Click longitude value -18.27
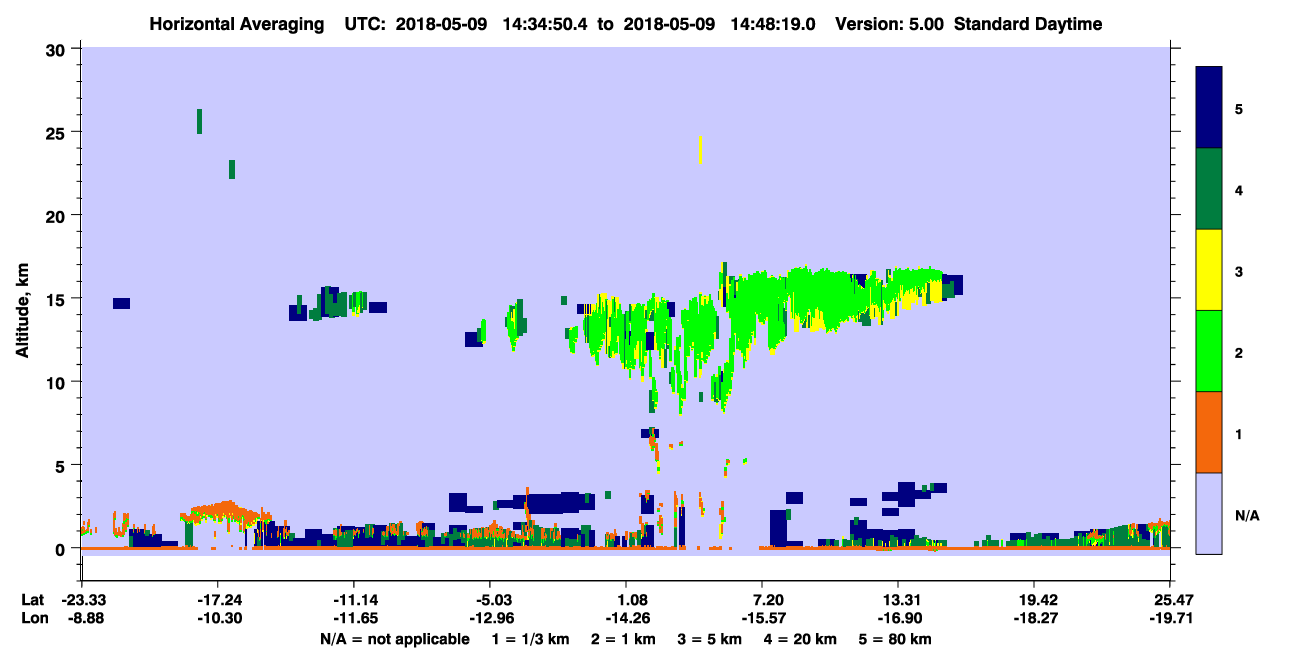The height and width of the screenshot is (667, 1300). (1034, 619)
